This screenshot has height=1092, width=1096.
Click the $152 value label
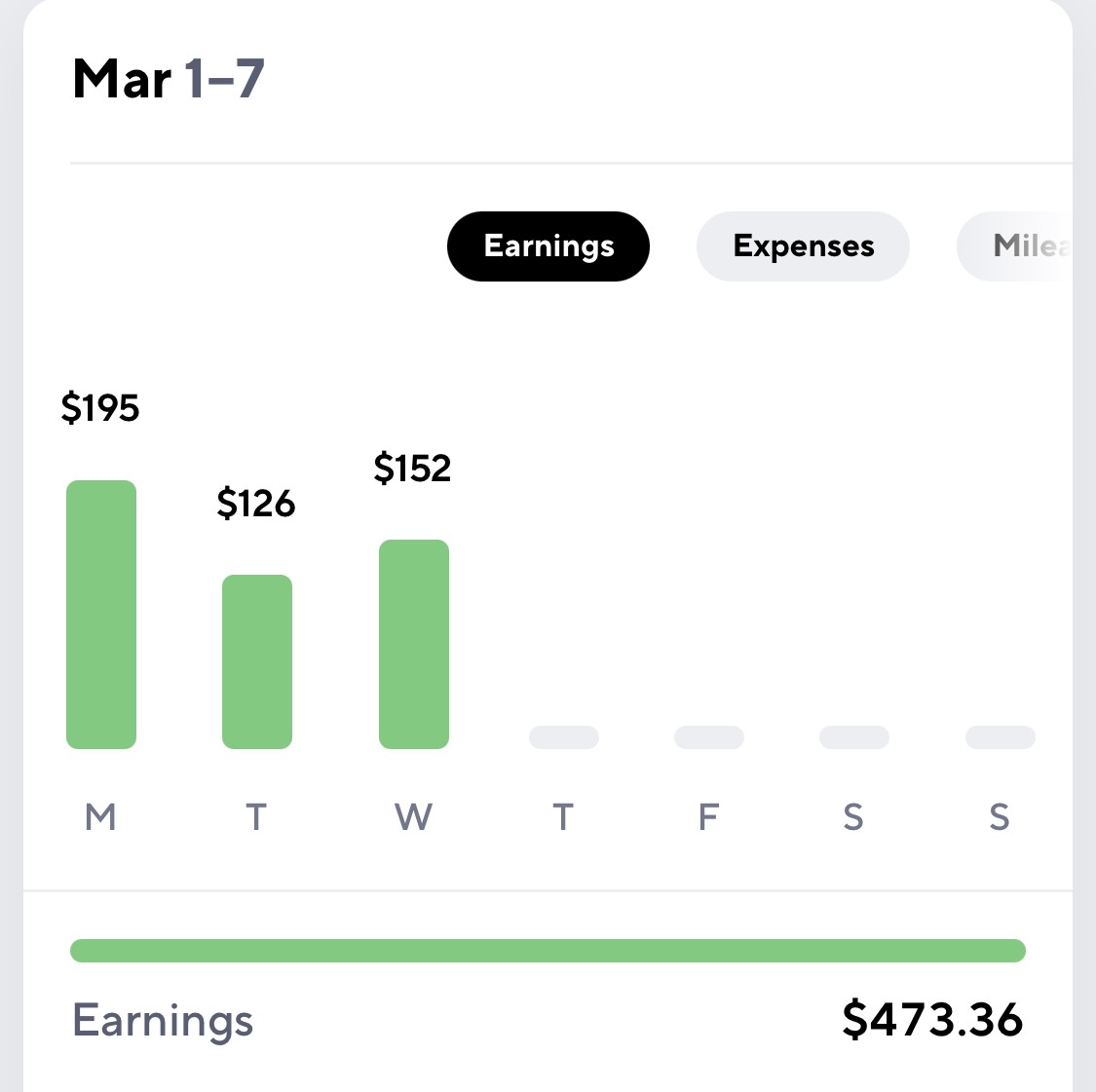pos(412,468)
